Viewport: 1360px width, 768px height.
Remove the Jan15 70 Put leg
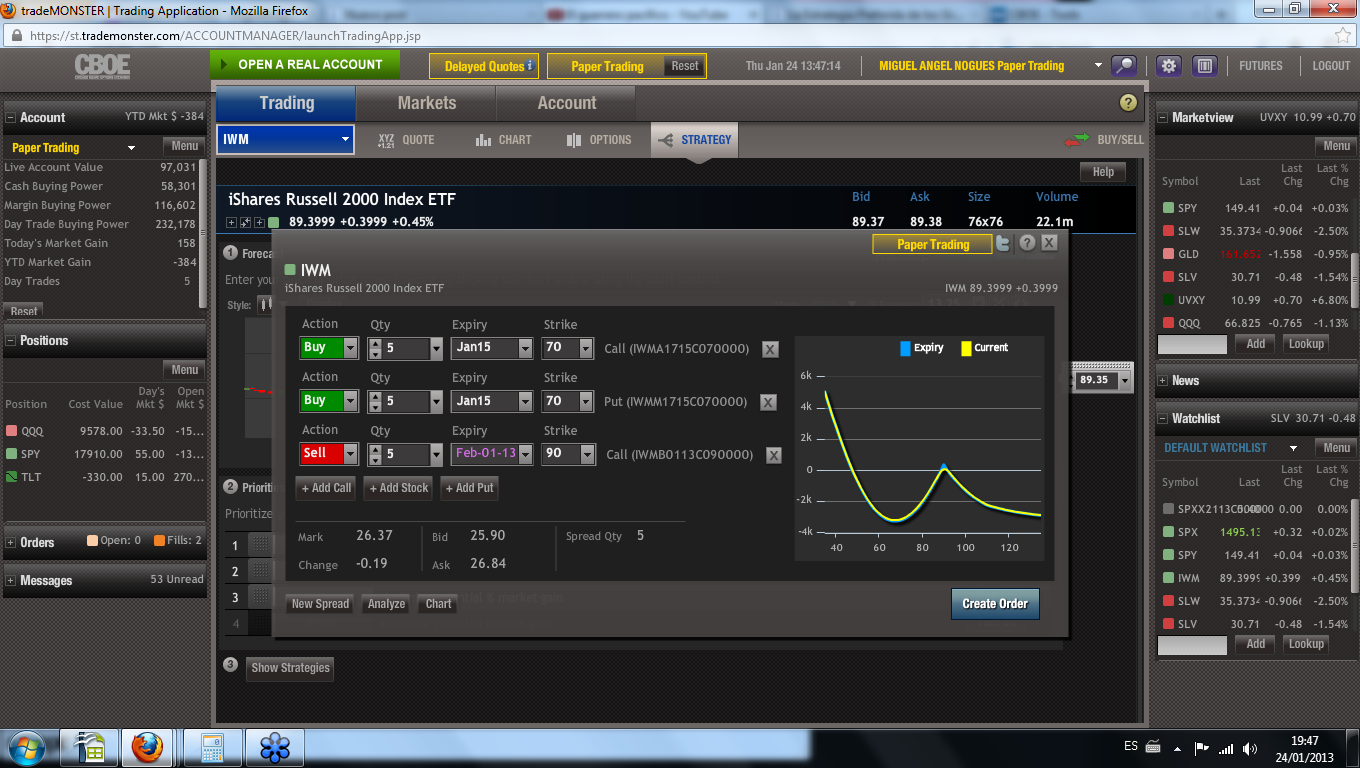click(x=768, y=402)
